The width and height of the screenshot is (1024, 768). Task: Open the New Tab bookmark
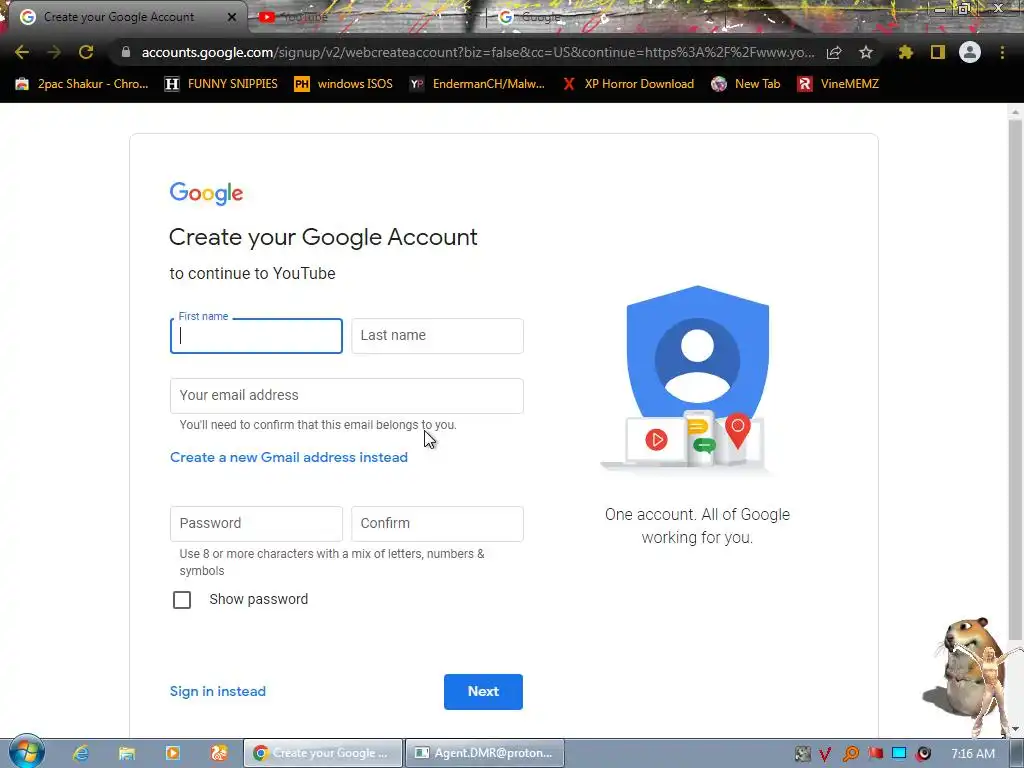click(x=746, y=84)
